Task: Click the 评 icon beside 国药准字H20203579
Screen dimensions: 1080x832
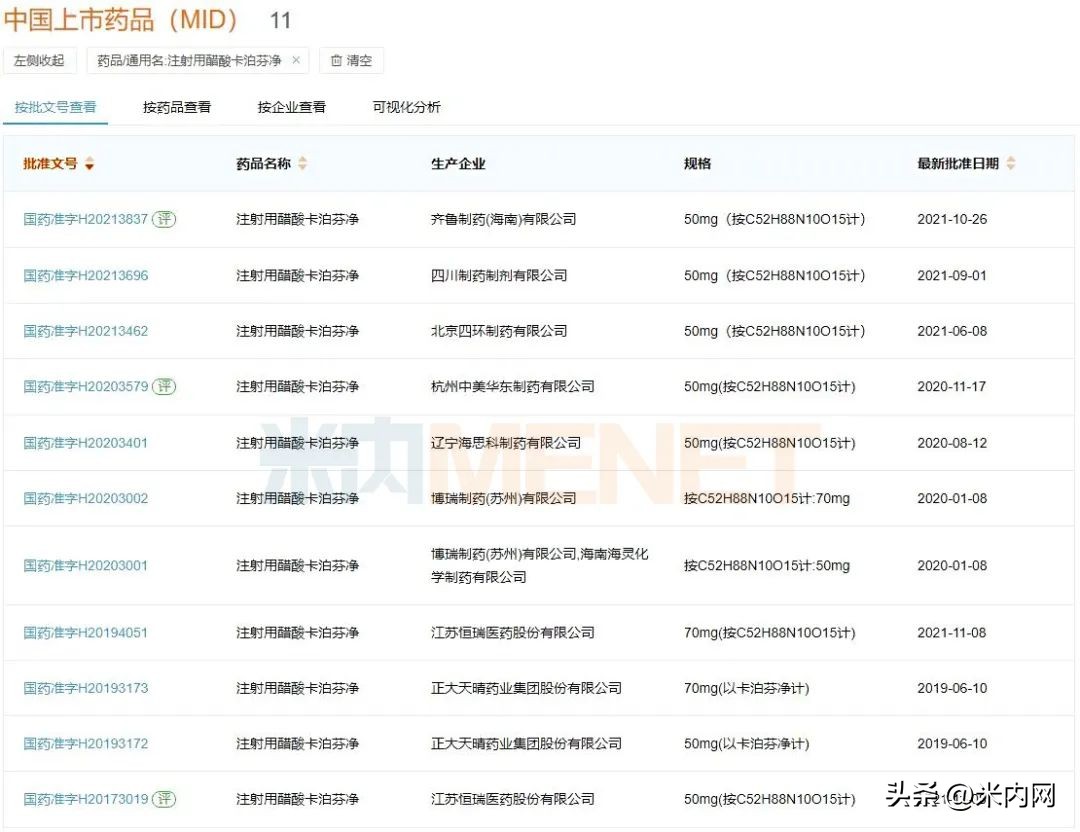Action: (x=164, y=385)
